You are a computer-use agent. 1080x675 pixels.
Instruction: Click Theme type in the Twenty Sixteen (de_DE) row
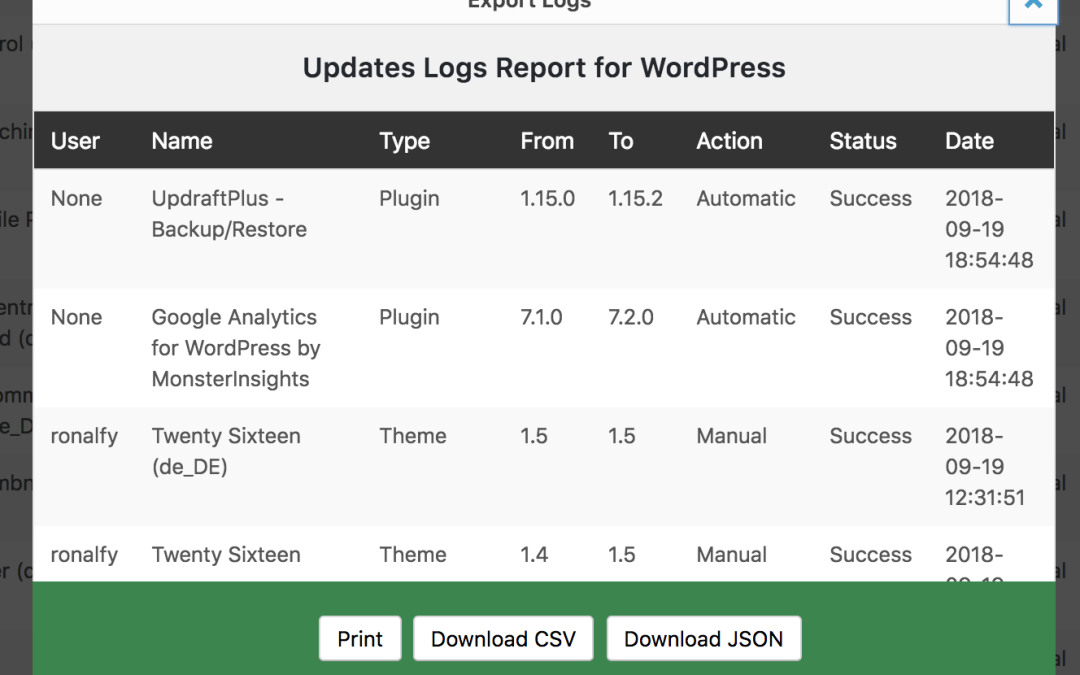[413, 436]
